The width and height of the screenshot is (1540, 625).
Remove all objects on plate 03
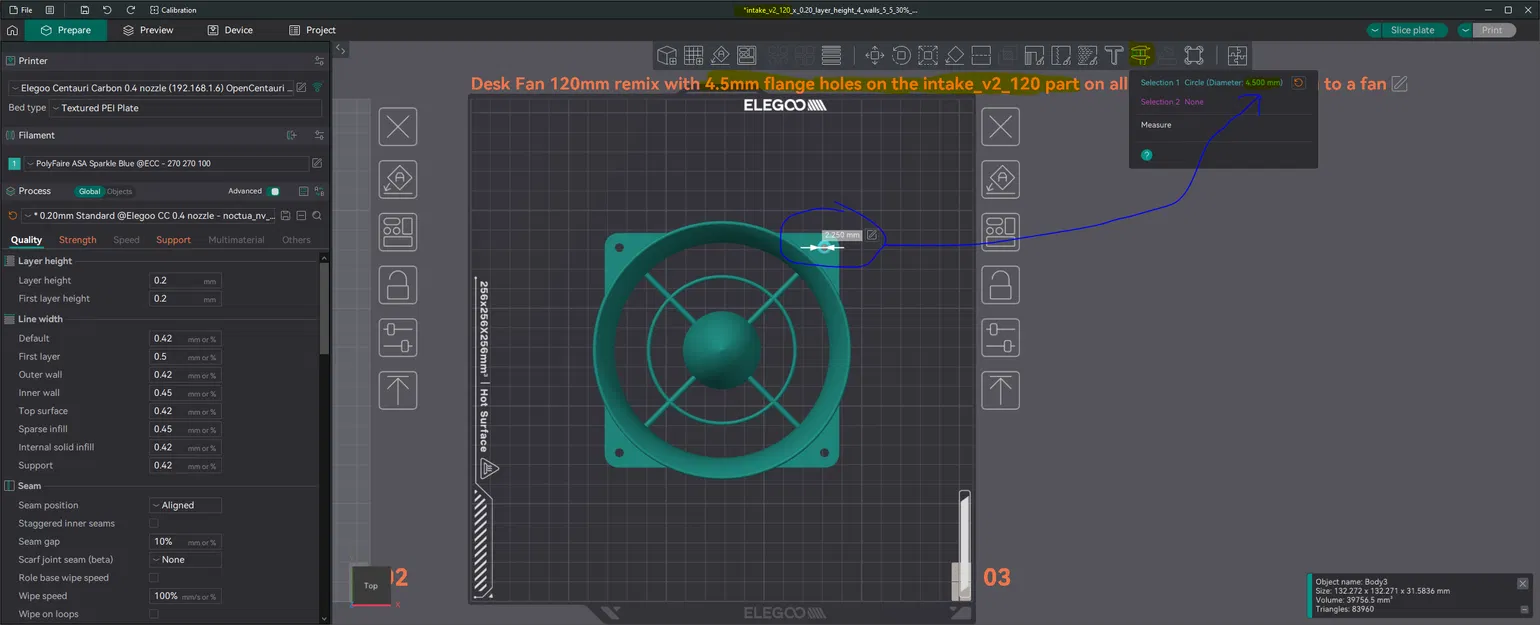(x=1001, y=127)
